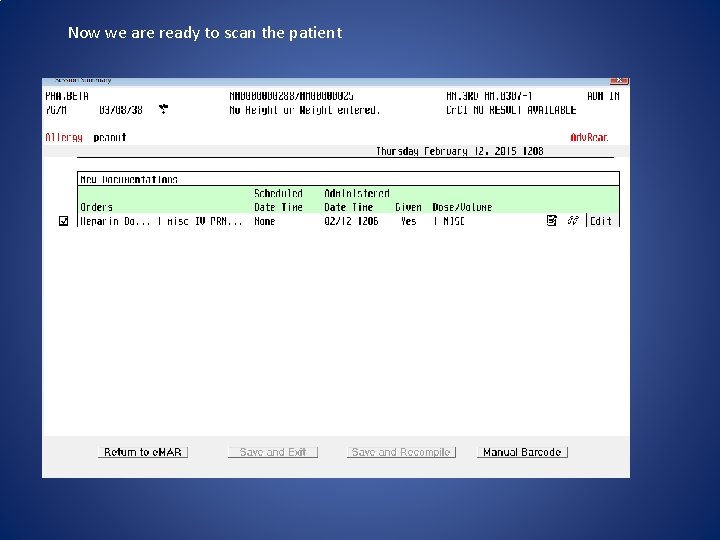Select the 'peanut' allergy text
Screen dimensions: 720x540
pyautogui.click(x=110, y=137)
